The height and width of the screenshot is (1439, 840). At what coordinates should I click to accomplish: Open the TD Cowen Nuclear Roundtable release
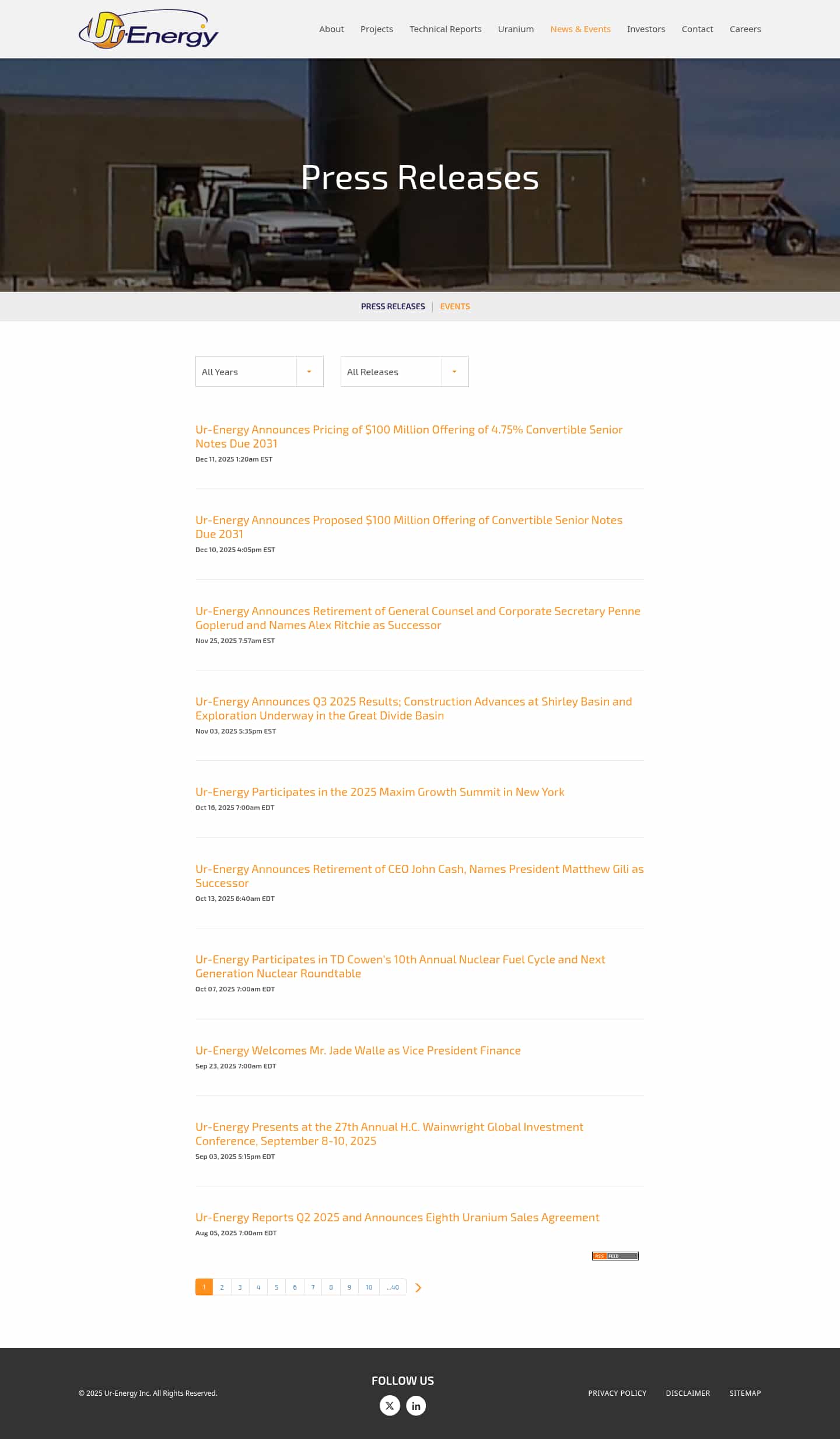[x=400, y=966]
